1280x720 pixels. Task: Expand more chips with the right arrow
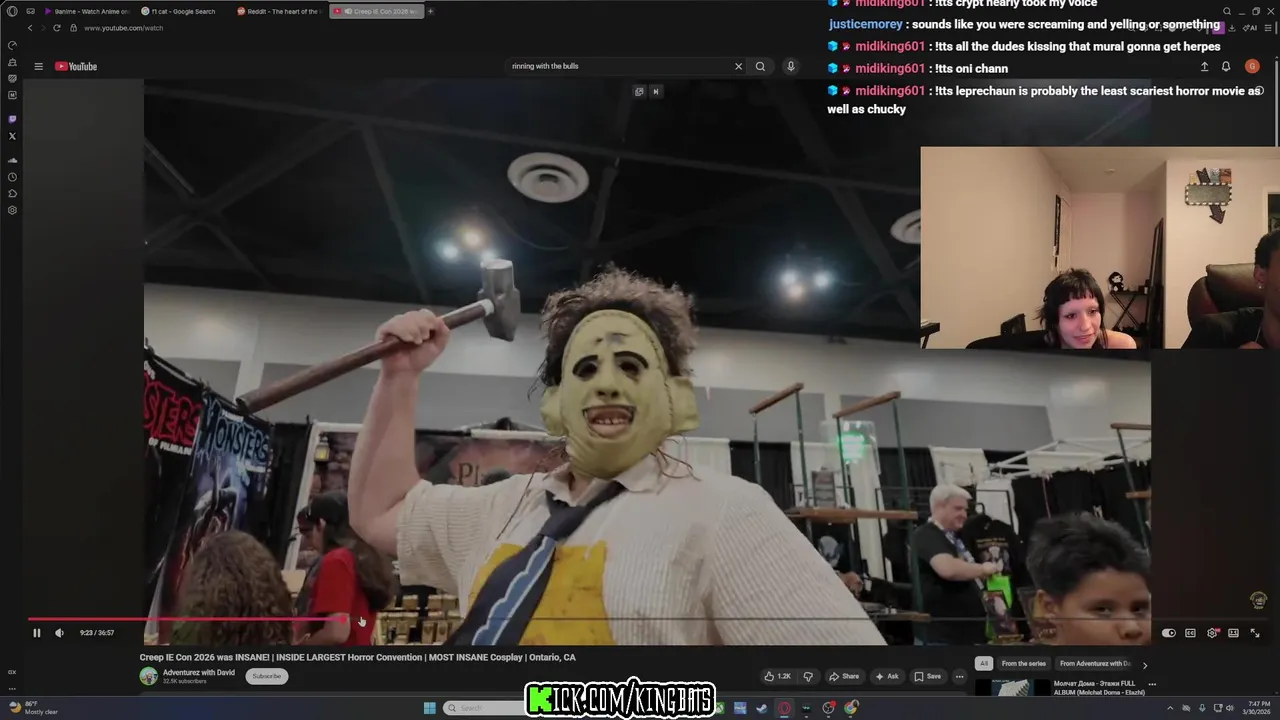click(1145, 665)
